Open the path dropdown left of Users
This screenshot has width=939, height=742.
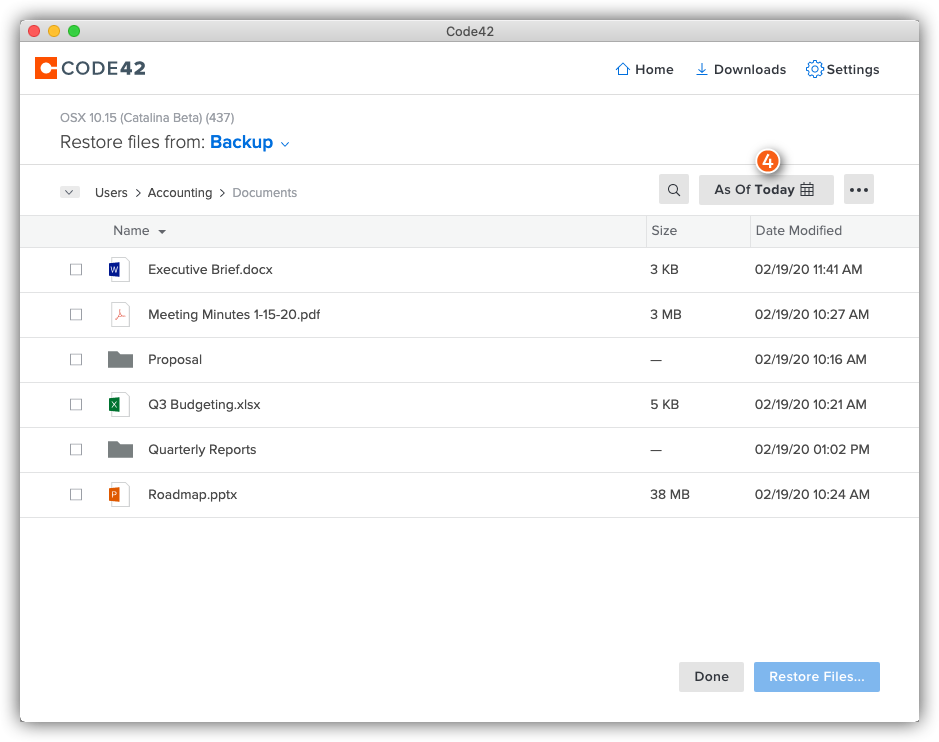[70, 193]
